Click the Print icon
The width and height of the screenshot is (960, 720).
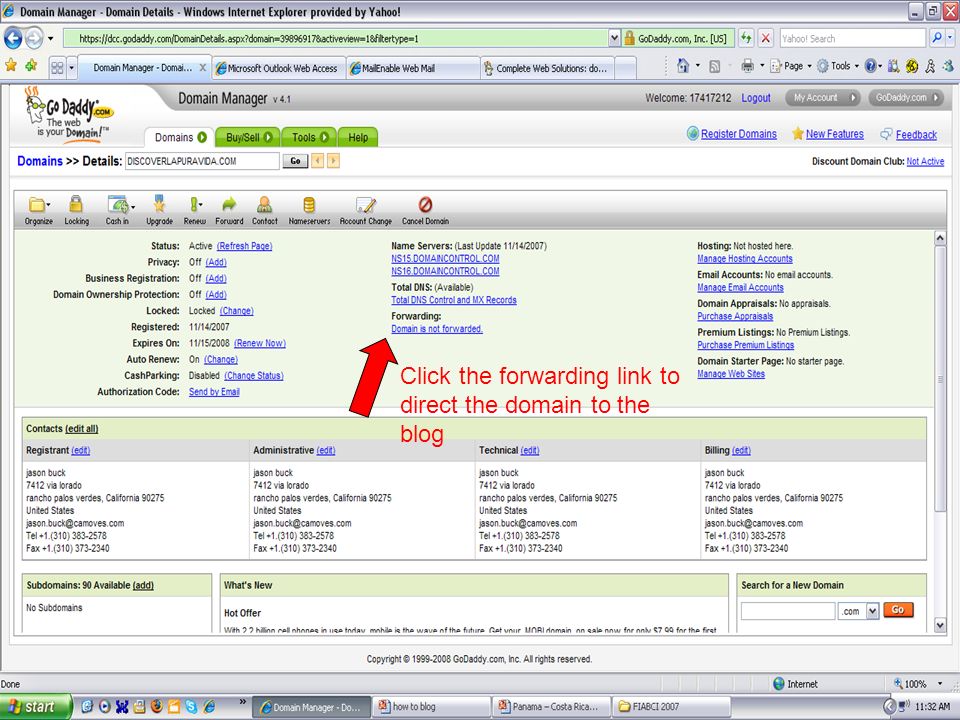pos(748,66)
